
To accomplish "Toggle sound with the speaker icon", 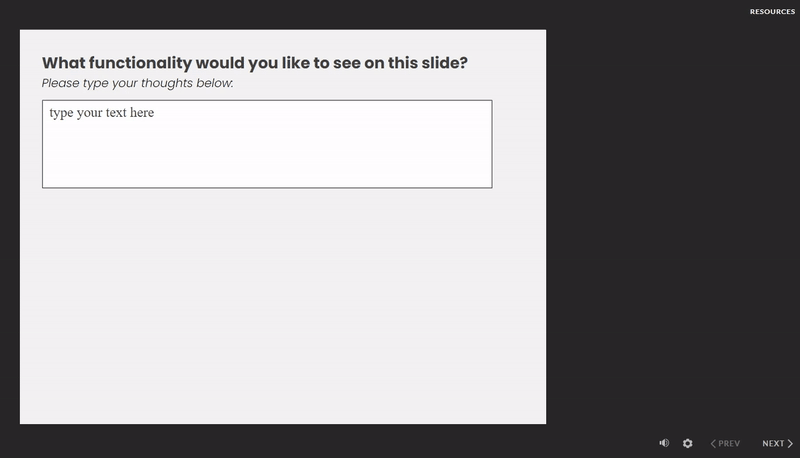I will tap(664, 443).
